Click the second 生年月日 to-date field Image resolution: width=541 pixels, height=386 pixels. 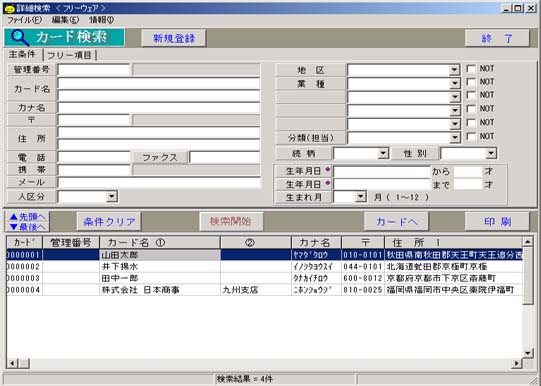[x=382, y=185]
